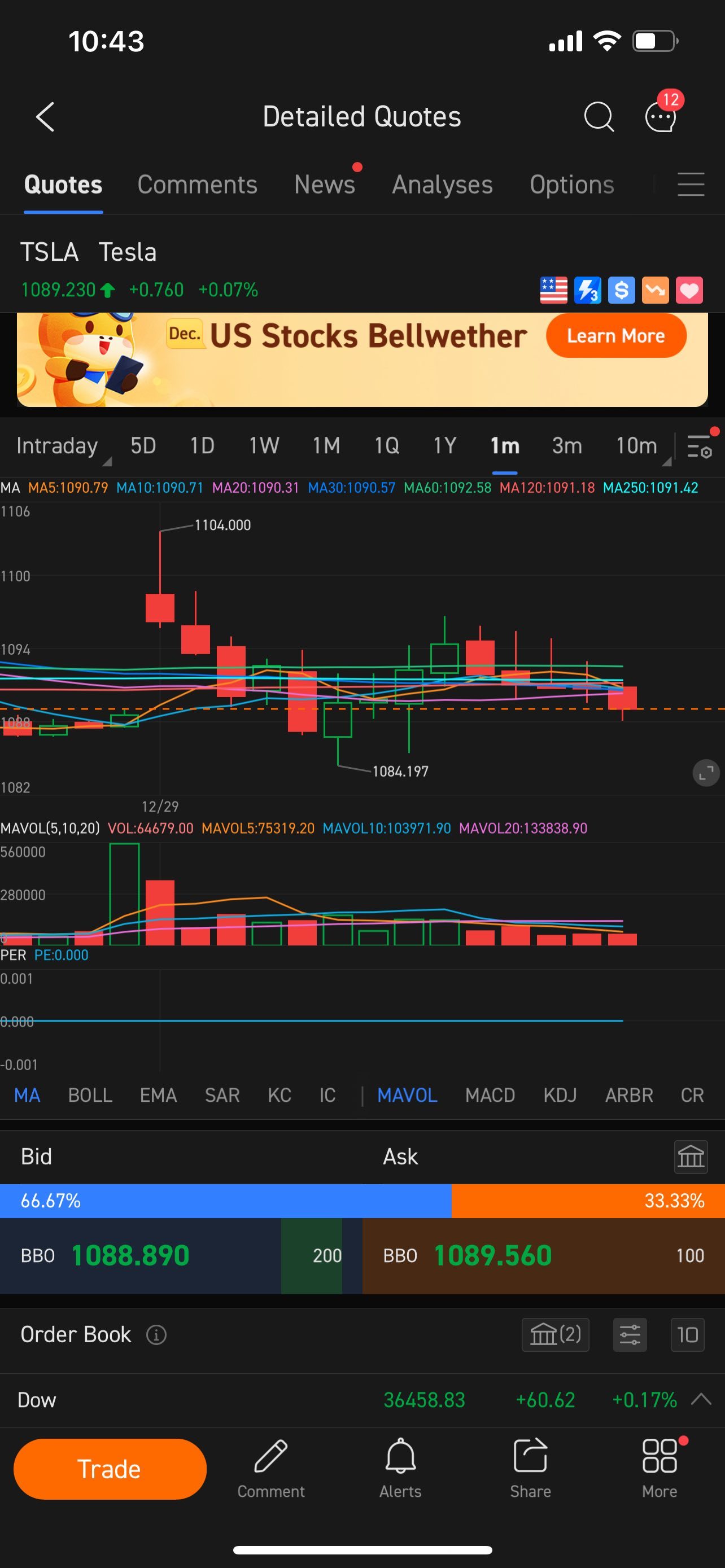725x1568 pixels.
Task: Tap the pink heart favorite icon
Action: tap(689, 290)
